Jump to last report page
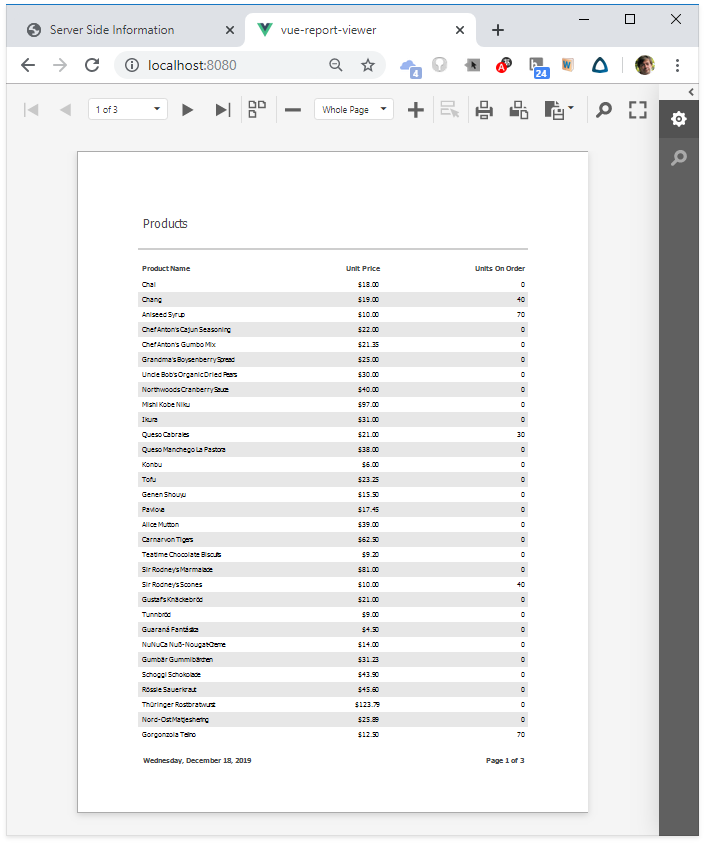Image resolution: width=705 pixels, height=844 pixels. coord(223,110)
